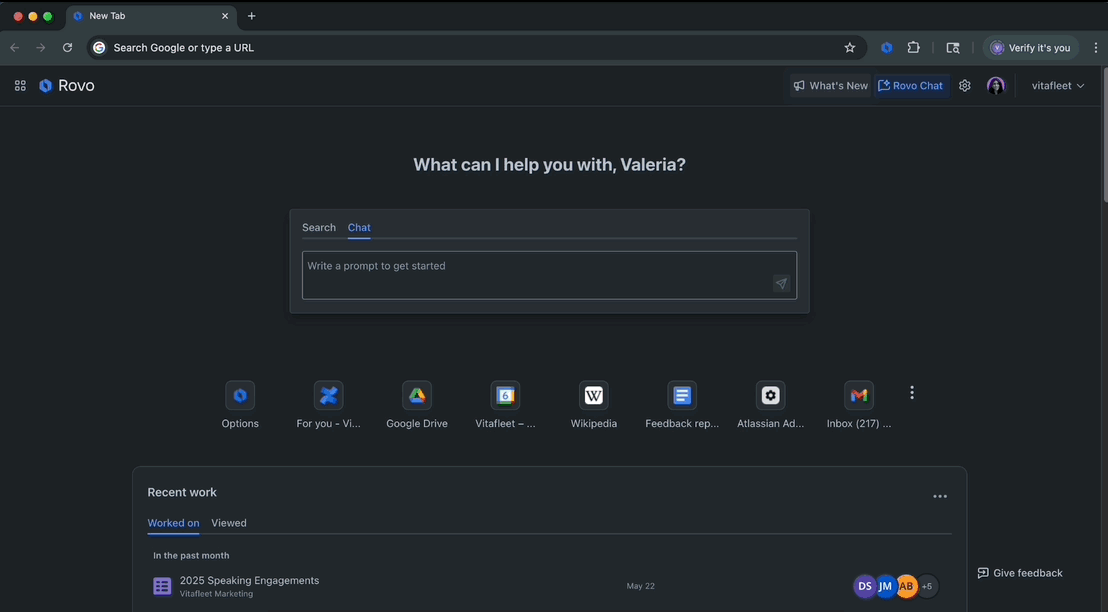The width and height of the screenshot is (1108, 612).
Task: Focus the prompt text box
Action: pyautogui.click(x=550, y=275)
